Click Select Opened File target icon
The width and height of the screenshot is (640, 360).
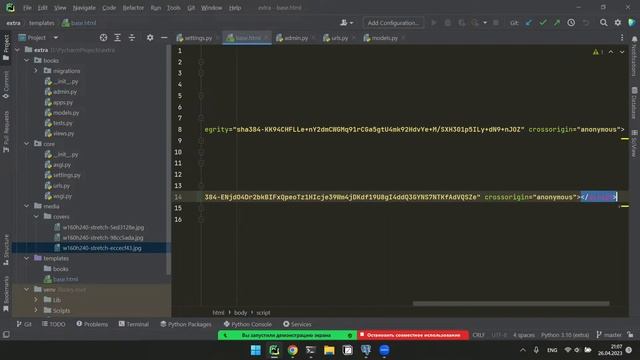pyautogui.click(x=103, y=38)
